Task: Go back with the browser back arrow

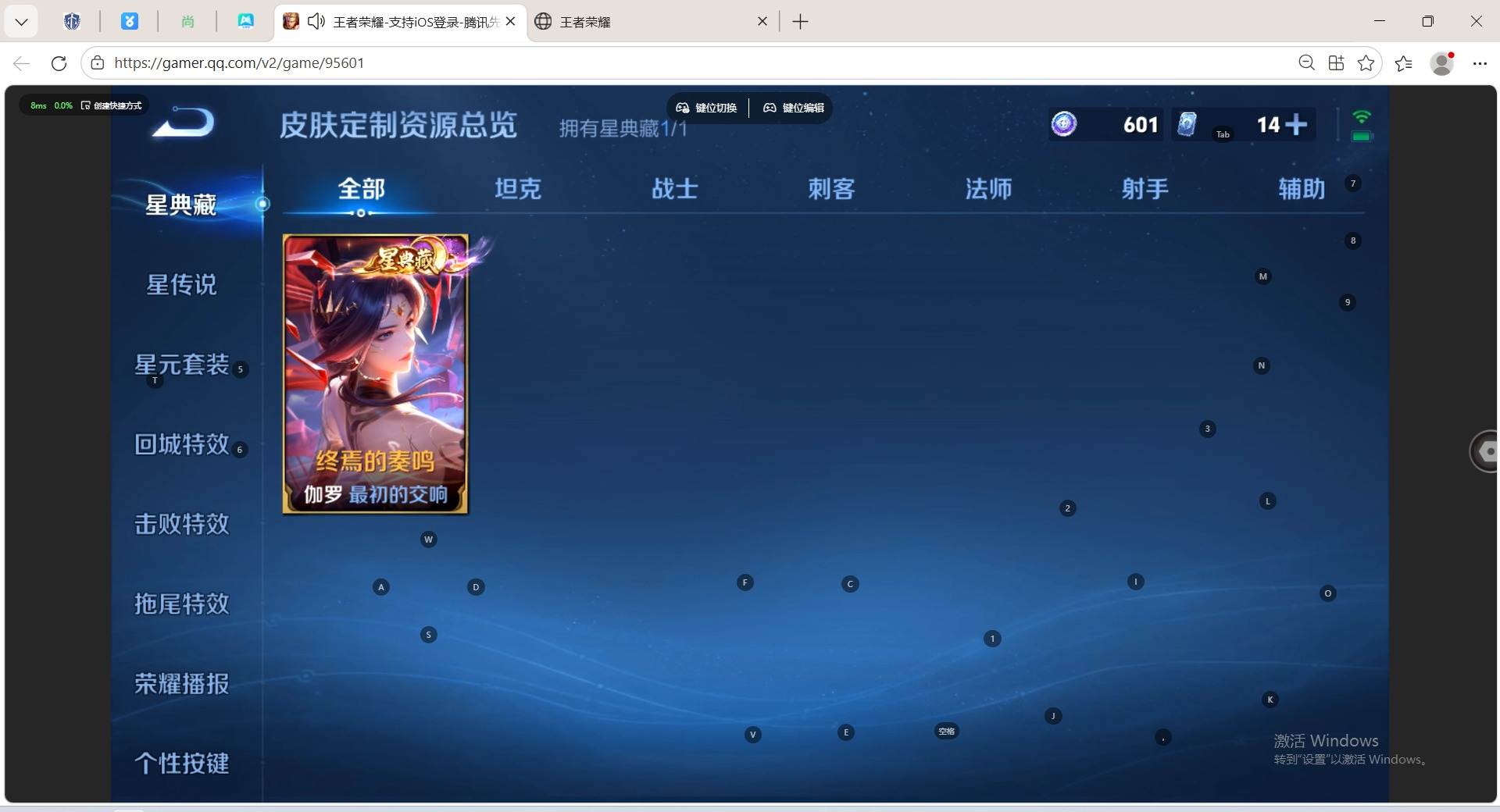Action: 21,63
